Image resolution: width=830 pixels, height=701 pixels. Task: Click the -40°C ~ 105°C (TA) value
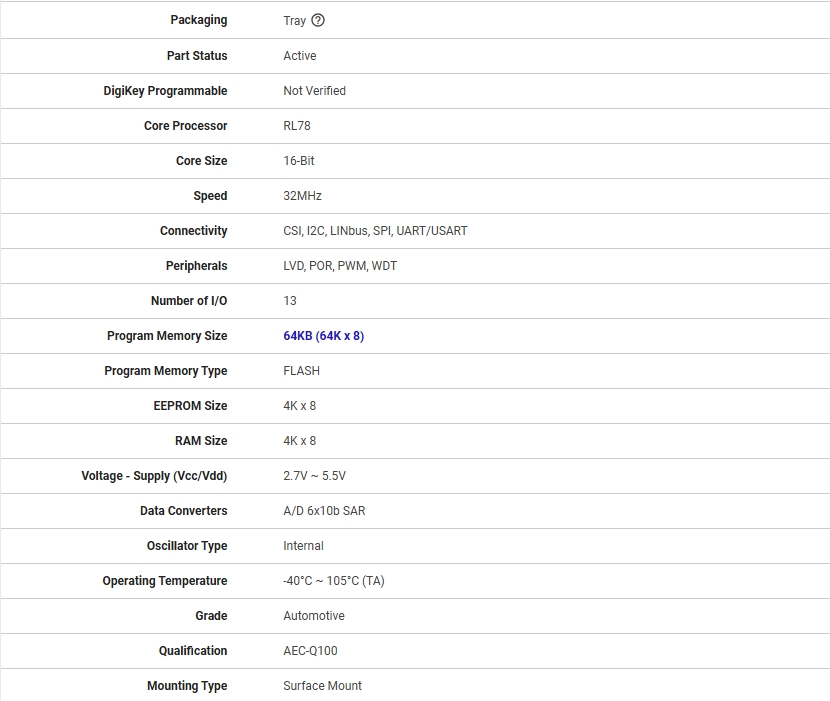click(333, 581)
